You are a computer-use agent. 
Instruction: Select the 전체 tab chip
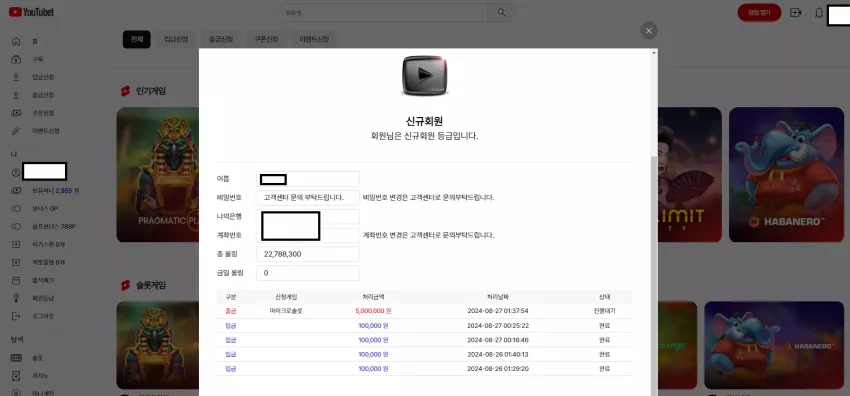pos(137,39)
